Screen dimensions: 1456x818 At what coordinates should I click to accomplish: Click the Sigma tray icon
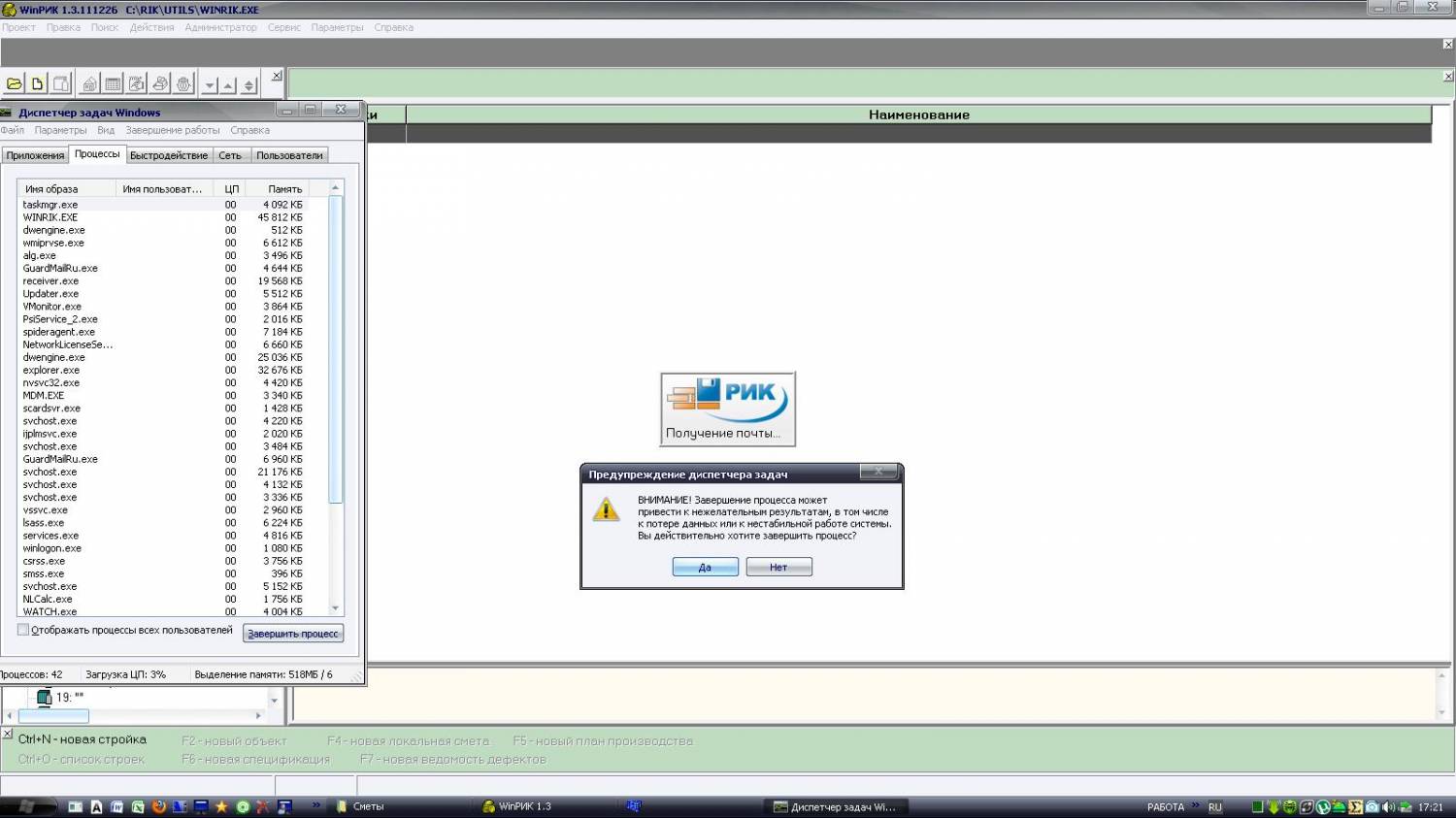pyautogui.click(x=1355, y=807)
